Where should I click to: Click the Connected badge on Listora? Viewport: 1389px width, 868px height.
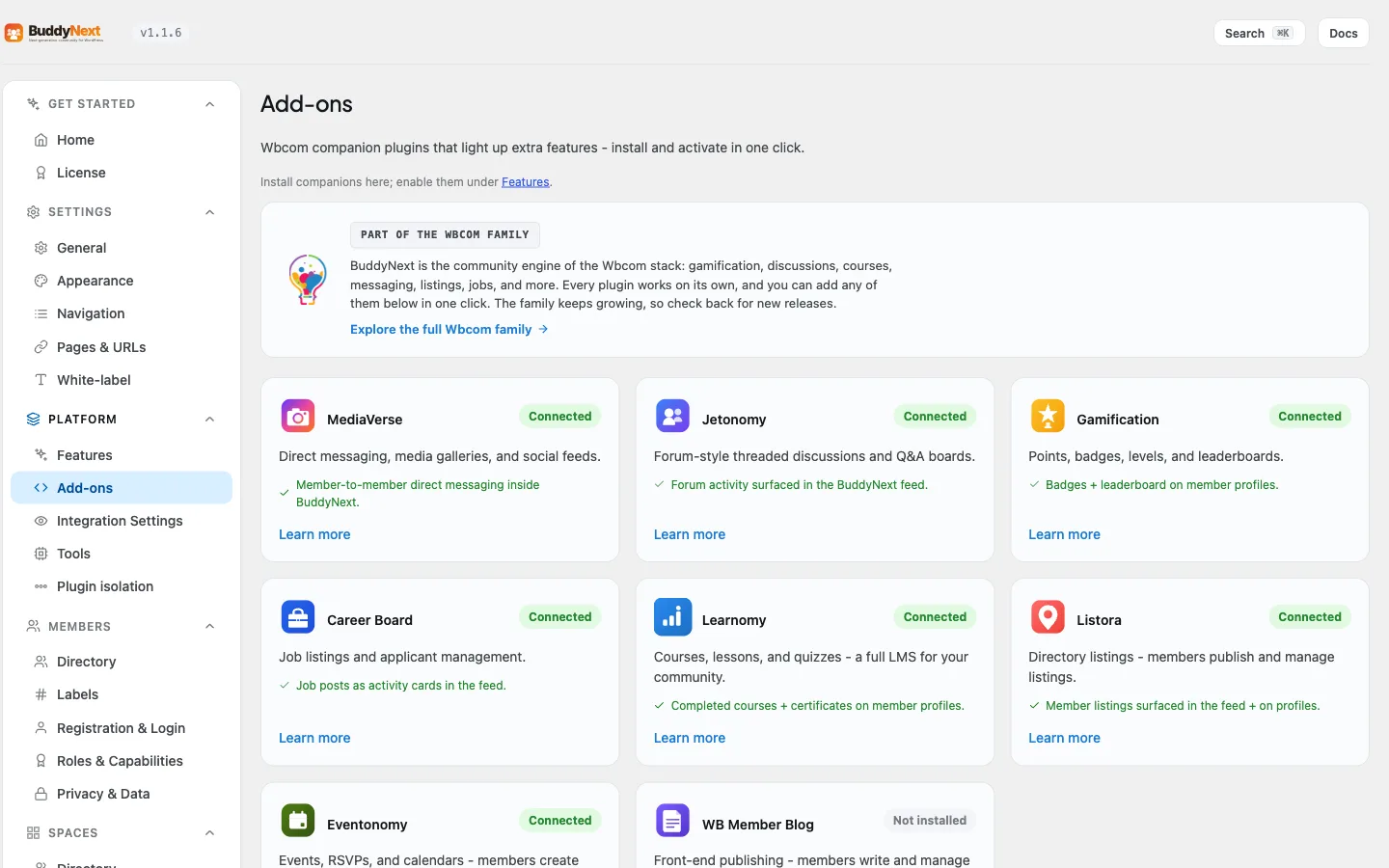1310,617
